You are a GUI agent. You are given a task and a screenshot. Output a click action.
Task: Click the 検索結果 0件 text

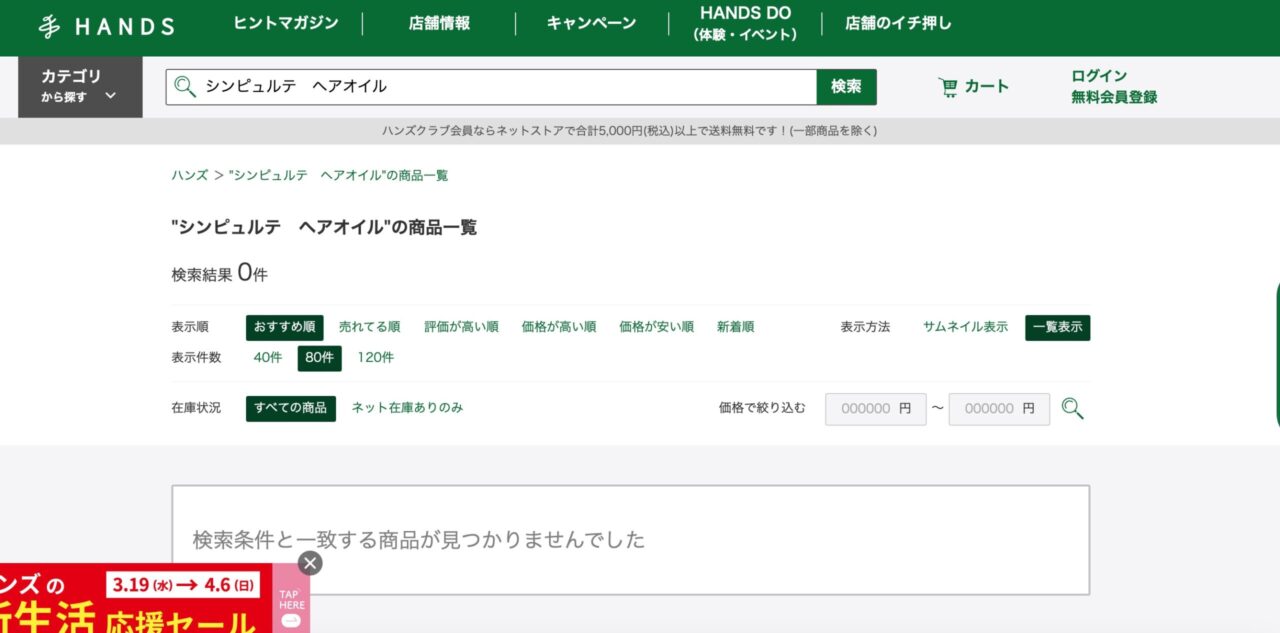pyautogui.click(x=219, y=273)
